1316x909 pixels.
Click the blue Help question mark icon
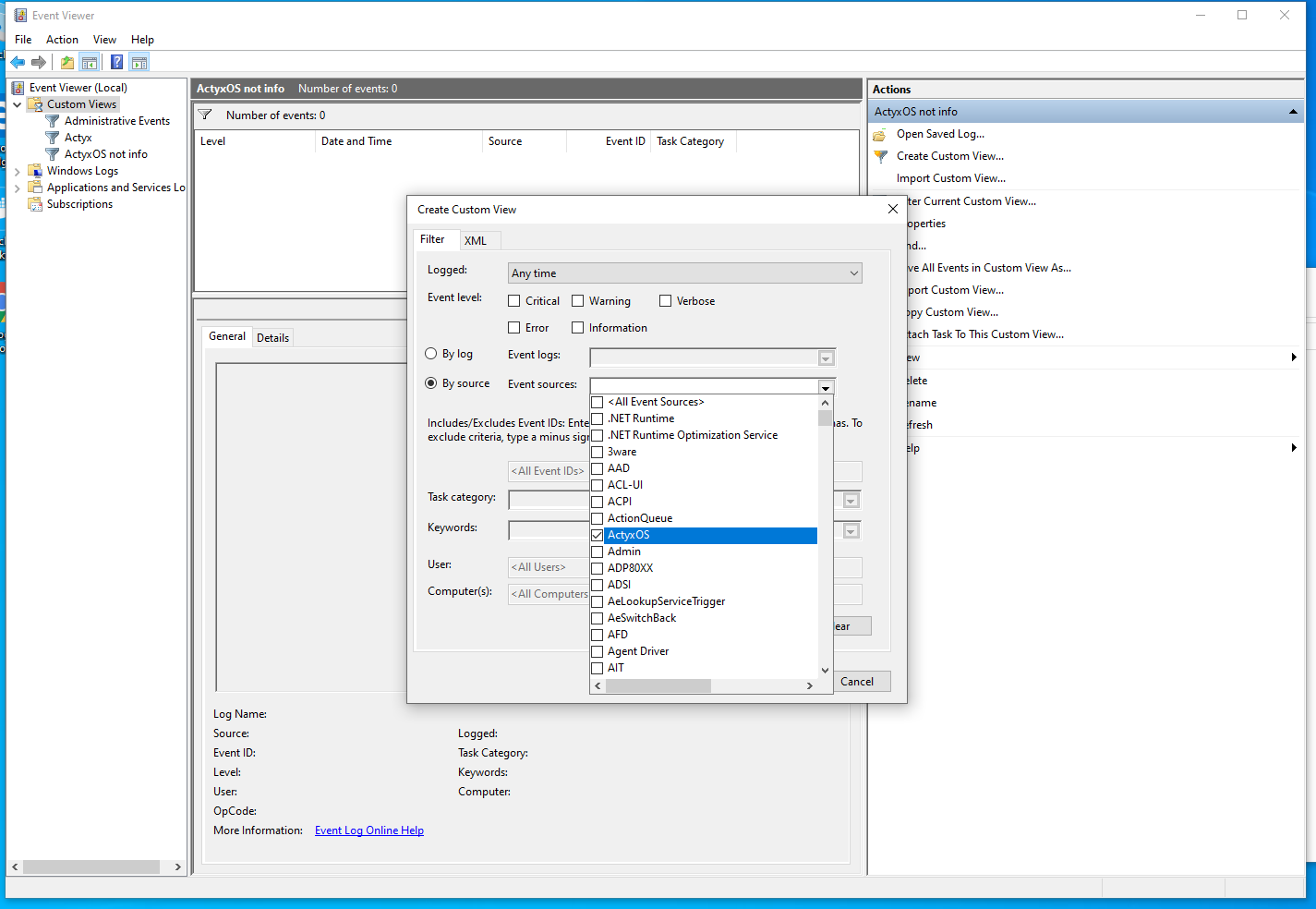click(116, 63)
